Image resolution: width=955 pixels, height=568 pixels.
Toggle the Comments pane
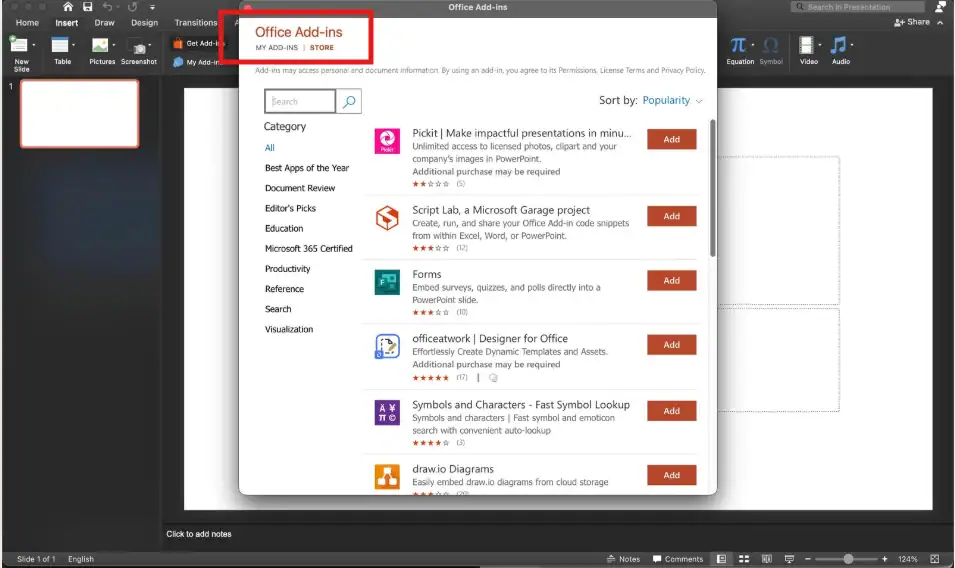[x=677, y=559]
